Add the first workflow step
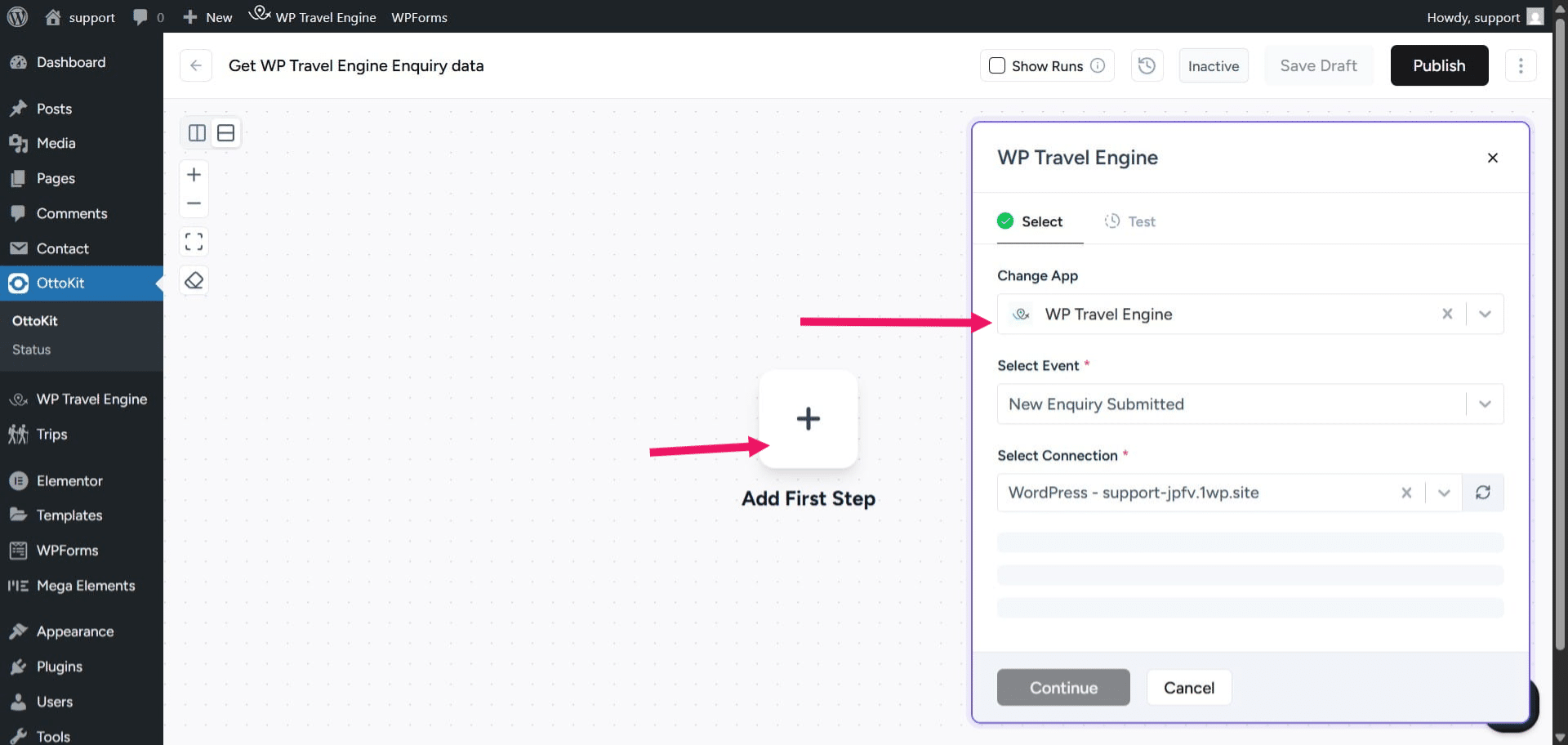Screen dimensions: 1568x745 point(808,419)
